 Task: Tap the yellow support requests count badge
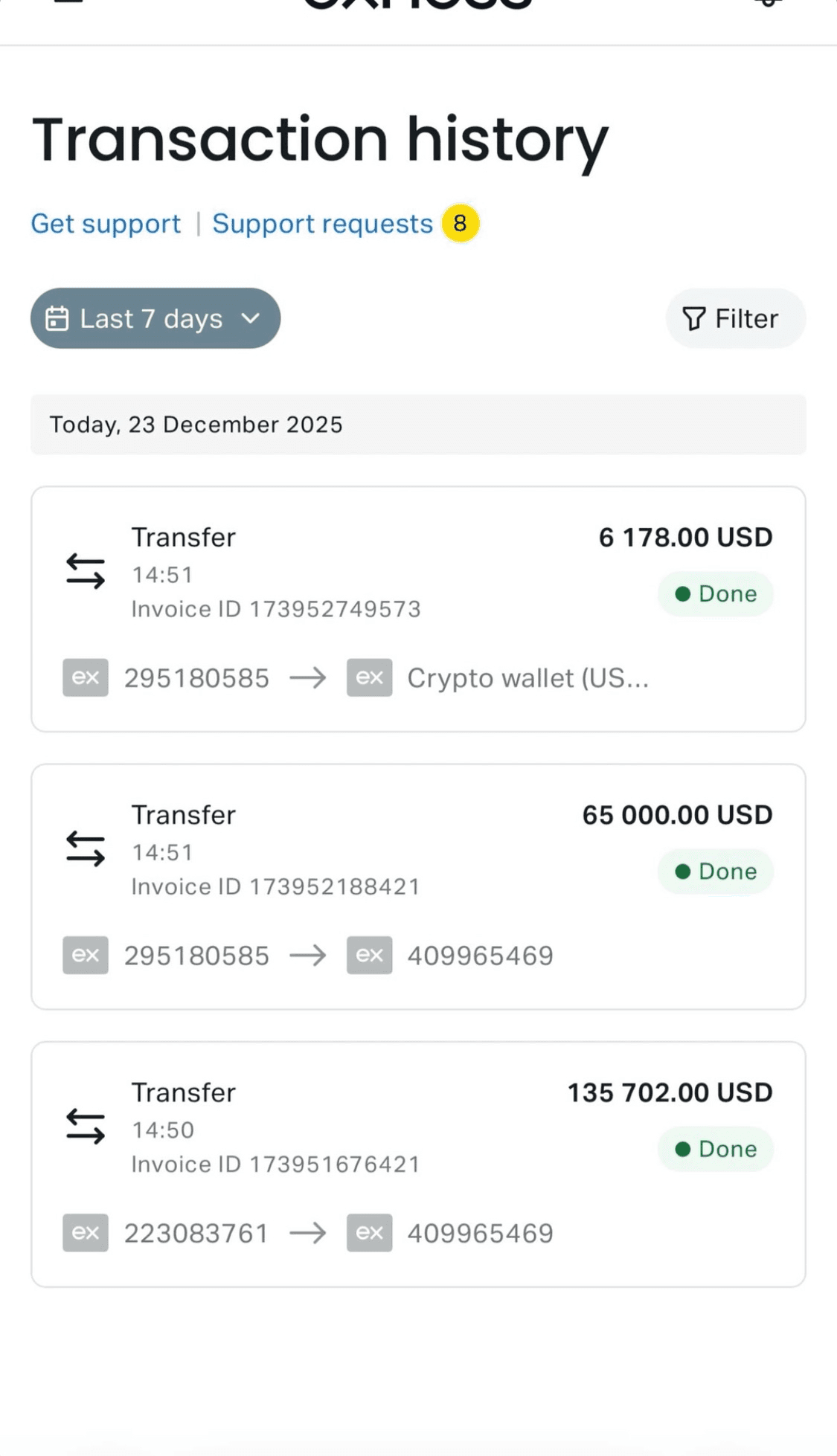tap(460, 223)
